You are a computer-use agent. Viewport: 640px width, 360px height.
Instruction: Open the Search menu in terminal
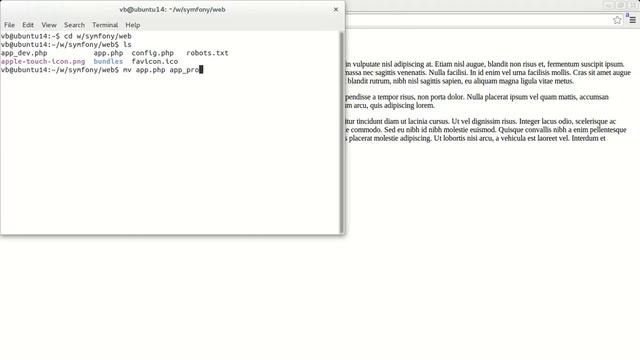point(74,25)
